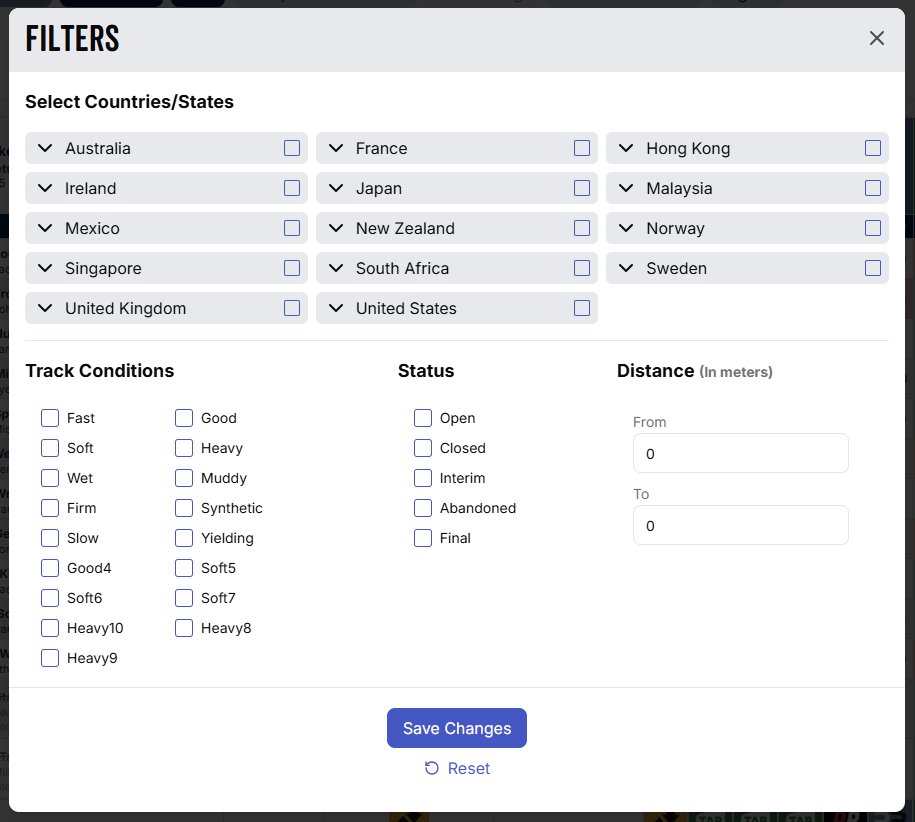The image size is (915, 822).
Task: Enable the Final status filter
Action: pyautogui.click(x=423, y=538)
